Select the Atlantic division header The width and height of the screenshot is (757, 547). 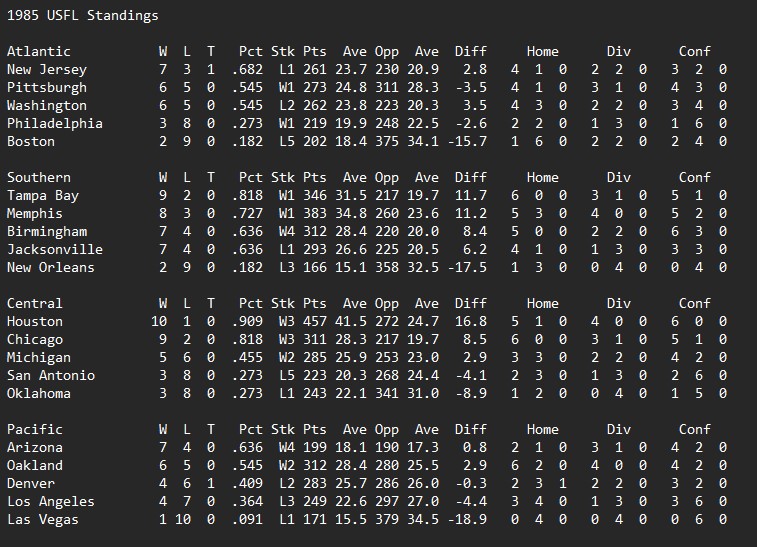pyautogui.click(x=38, y=51)
